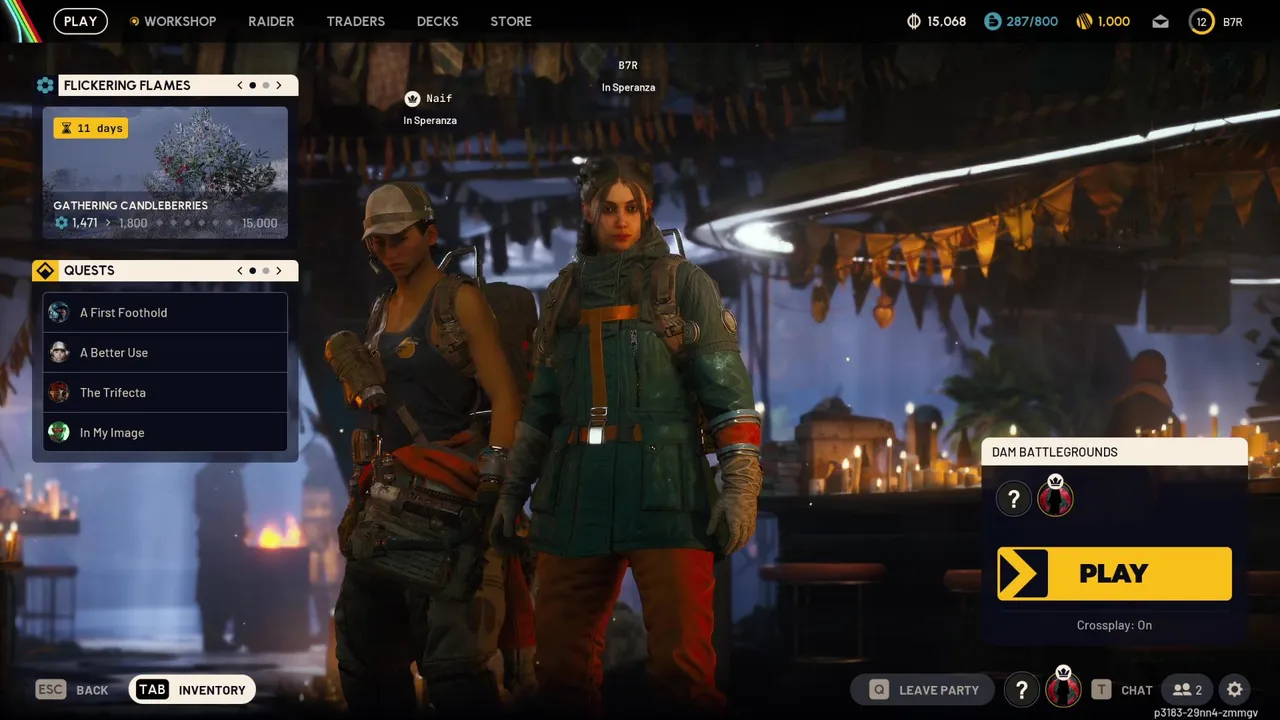Go to previous Quests page arrow

(240, 270)
